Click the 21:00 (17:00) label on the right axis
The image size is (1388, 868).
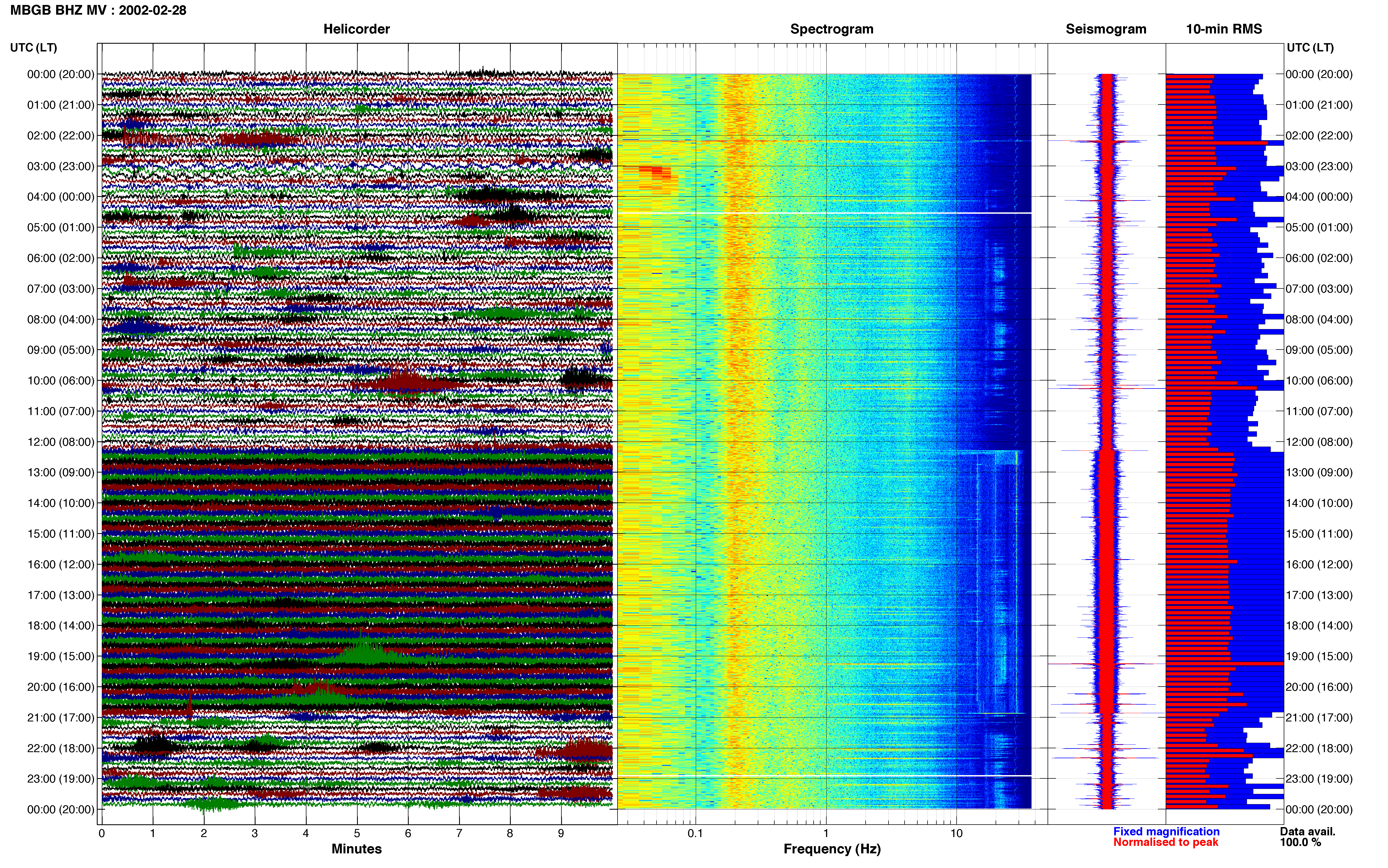pos(1319,718)
